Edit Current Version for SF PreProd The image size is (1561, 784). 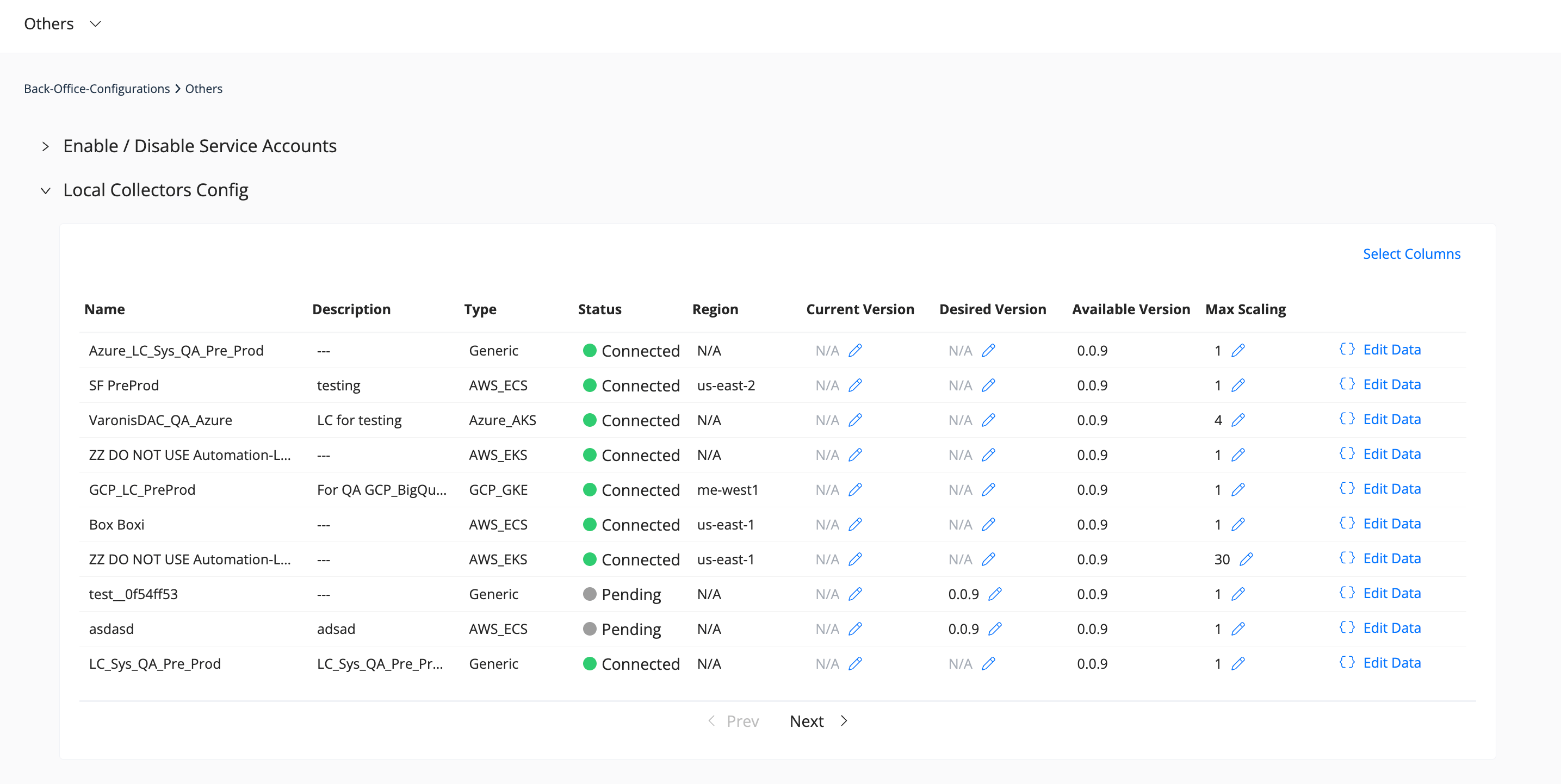855,385
